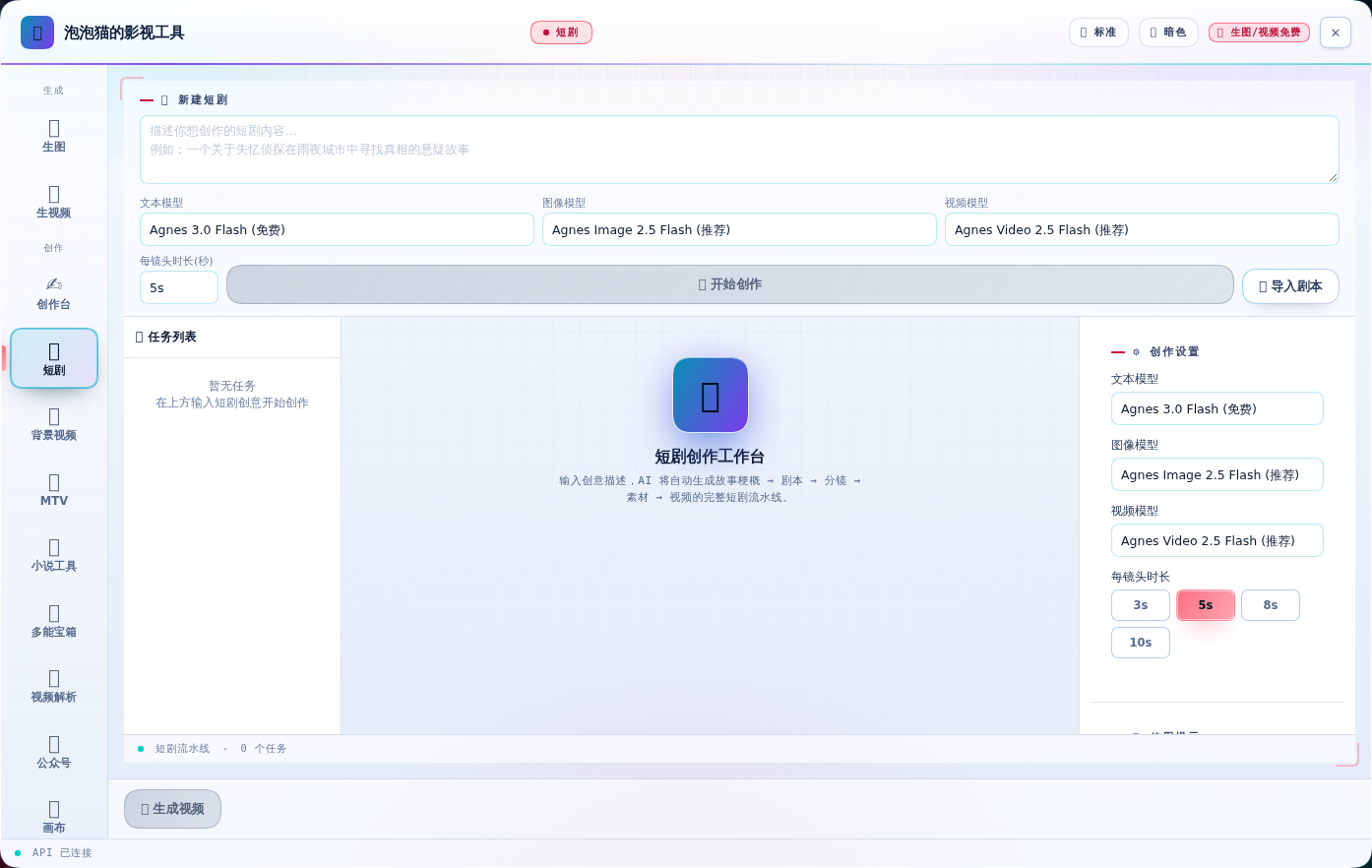Open 创作设置 panel 视频模型 dropdown
This screenshot has width=1372, height=868.
1217,540
